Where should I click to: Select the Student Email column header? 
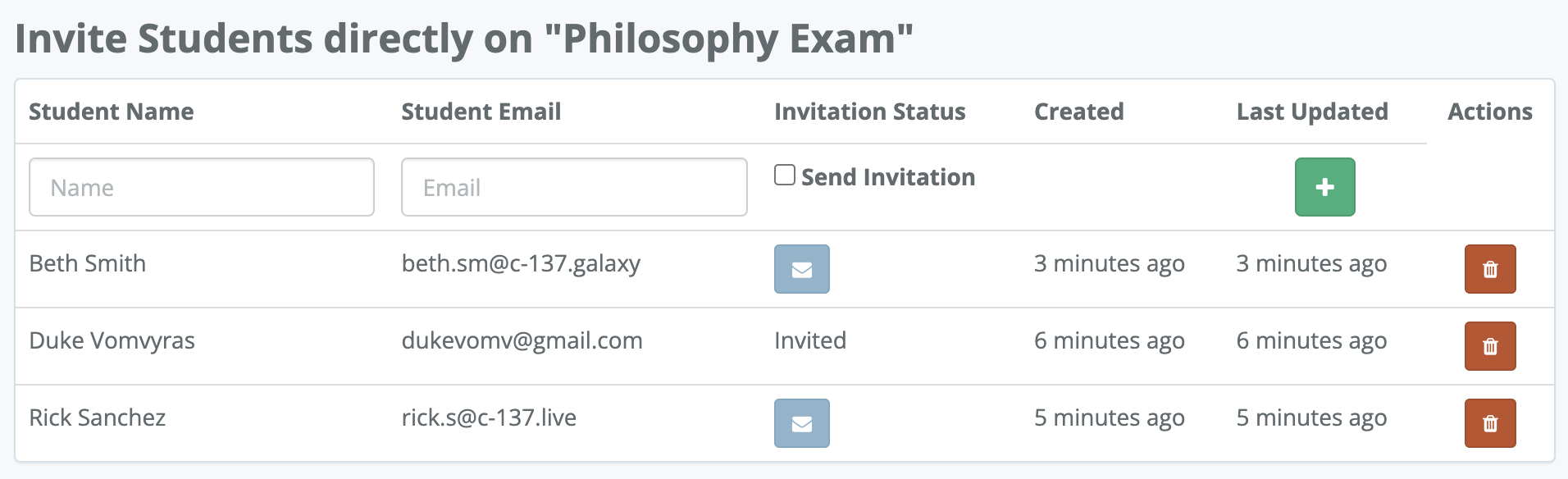[481, 112]
